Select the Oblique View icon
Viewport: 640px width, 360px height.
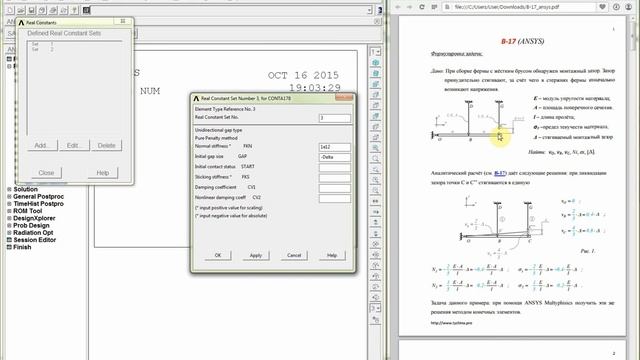point(376,73)
